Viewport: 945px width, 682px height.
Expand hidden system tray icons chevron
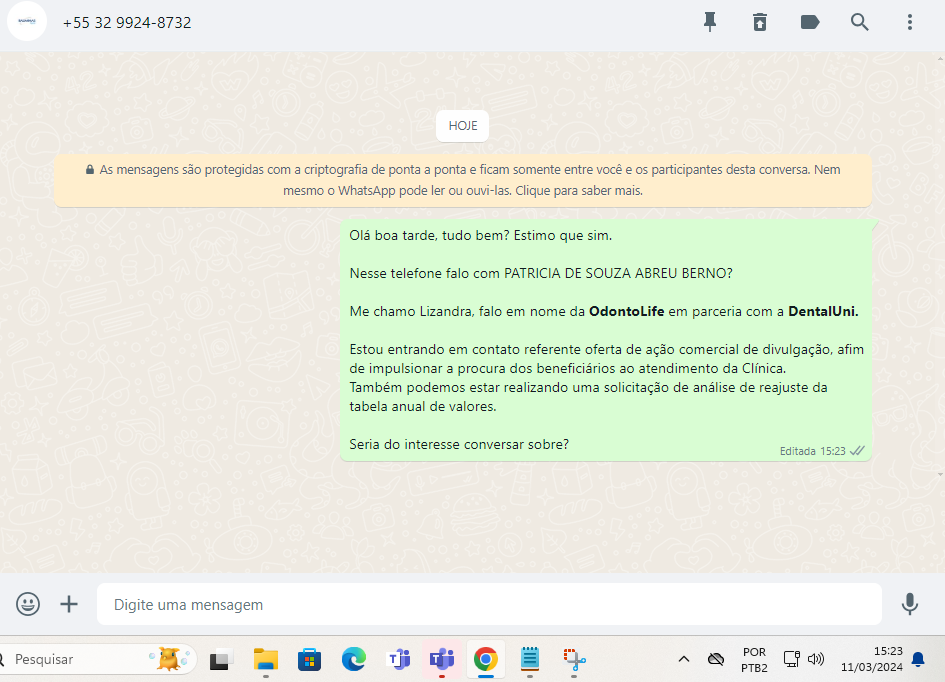pos(683,659)
